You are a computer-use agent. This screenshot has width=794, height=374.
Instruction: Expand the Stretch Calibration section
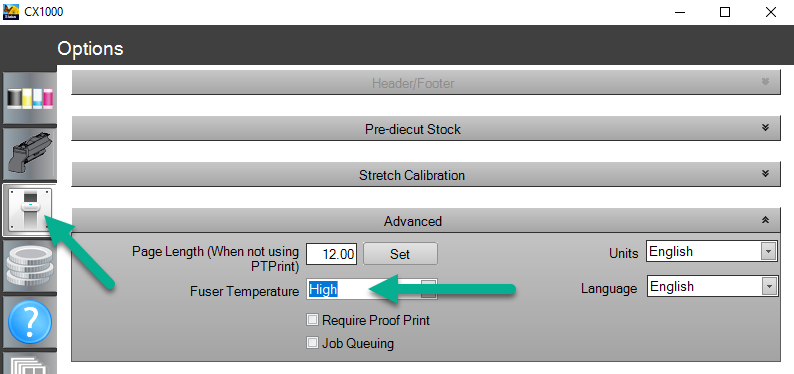pos(426,175)
